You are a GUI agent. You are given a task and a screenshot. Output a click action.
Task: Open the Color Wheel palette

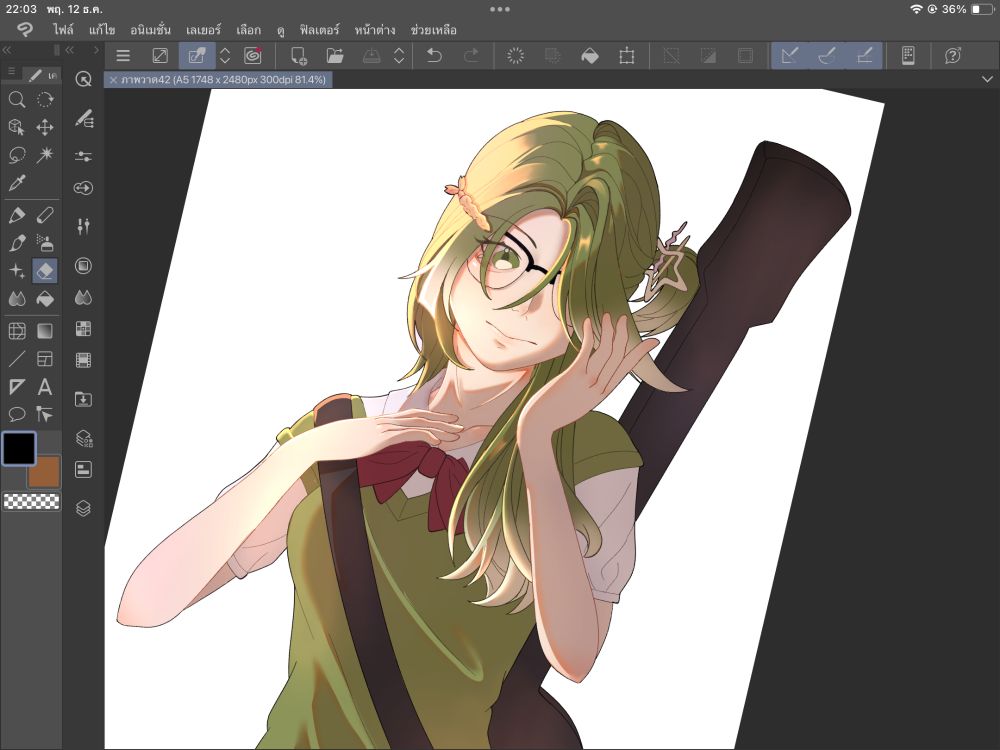tap(84, 266)
